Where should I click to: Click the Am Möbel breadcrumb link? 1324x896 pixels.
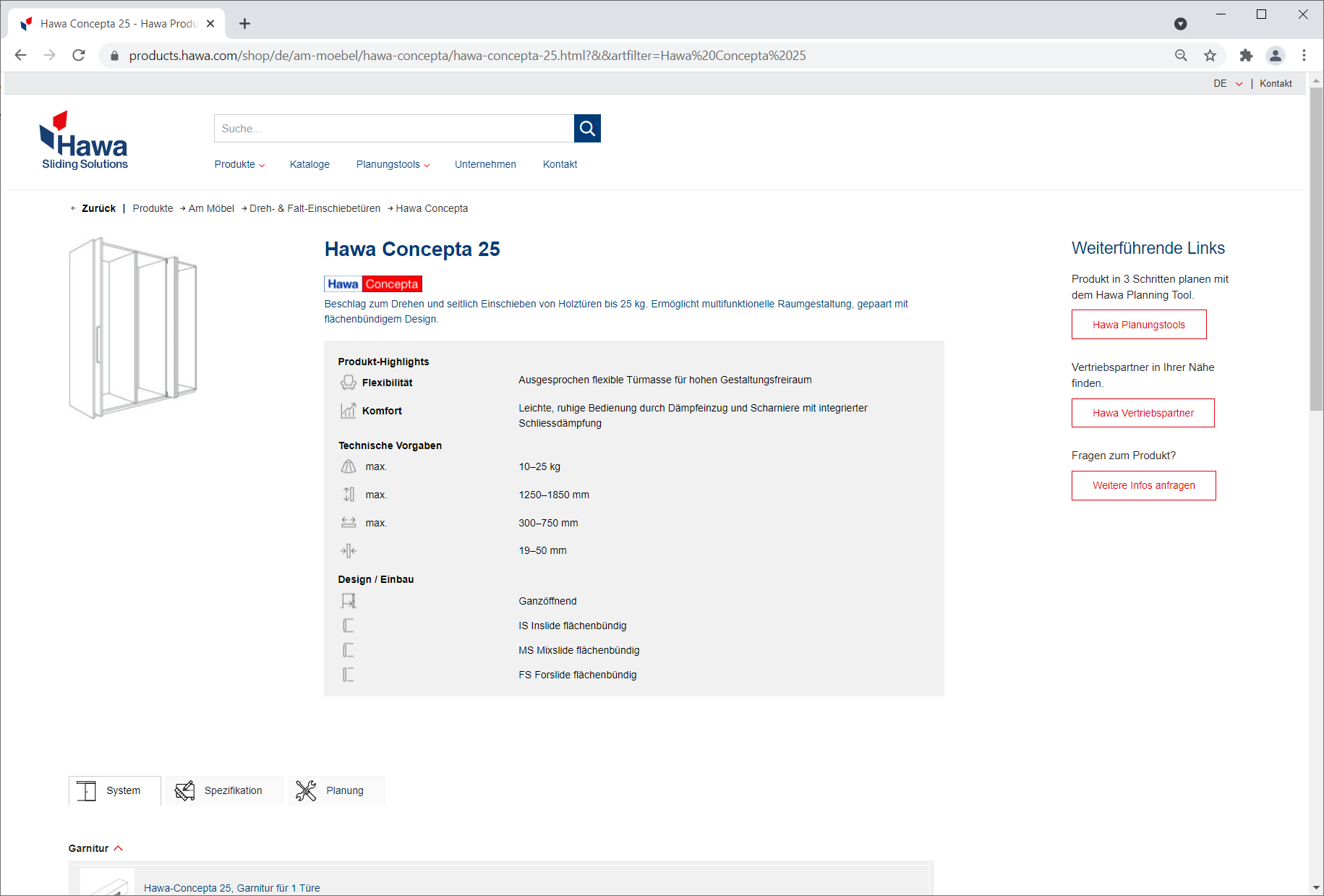point(211,208)
